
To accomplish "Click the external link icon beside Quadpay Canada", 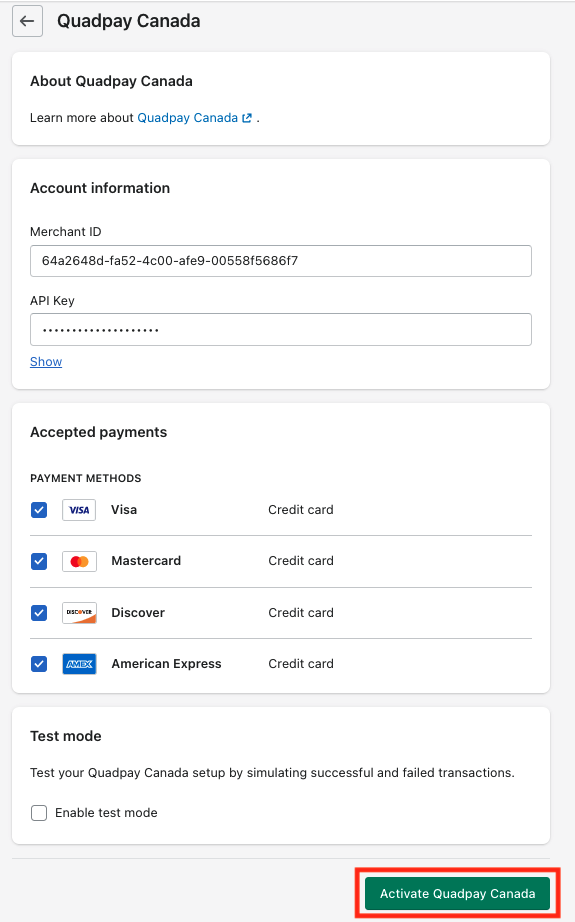I will [x=247, y=118].
